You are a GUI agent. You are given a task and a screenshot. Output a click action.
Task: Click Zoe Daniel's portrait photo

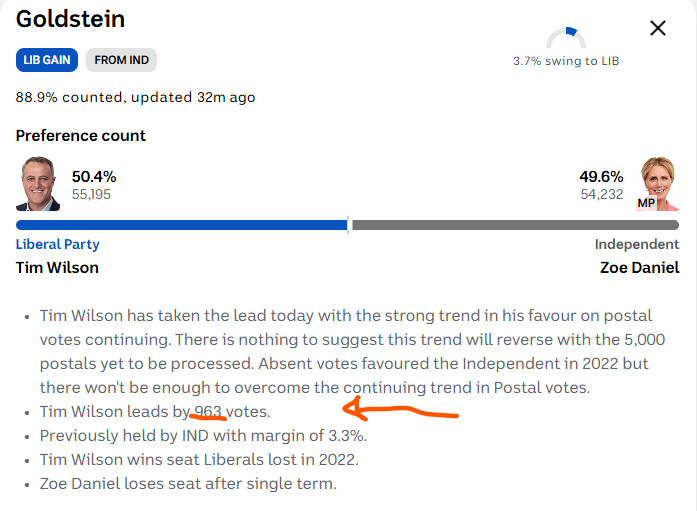657,184
